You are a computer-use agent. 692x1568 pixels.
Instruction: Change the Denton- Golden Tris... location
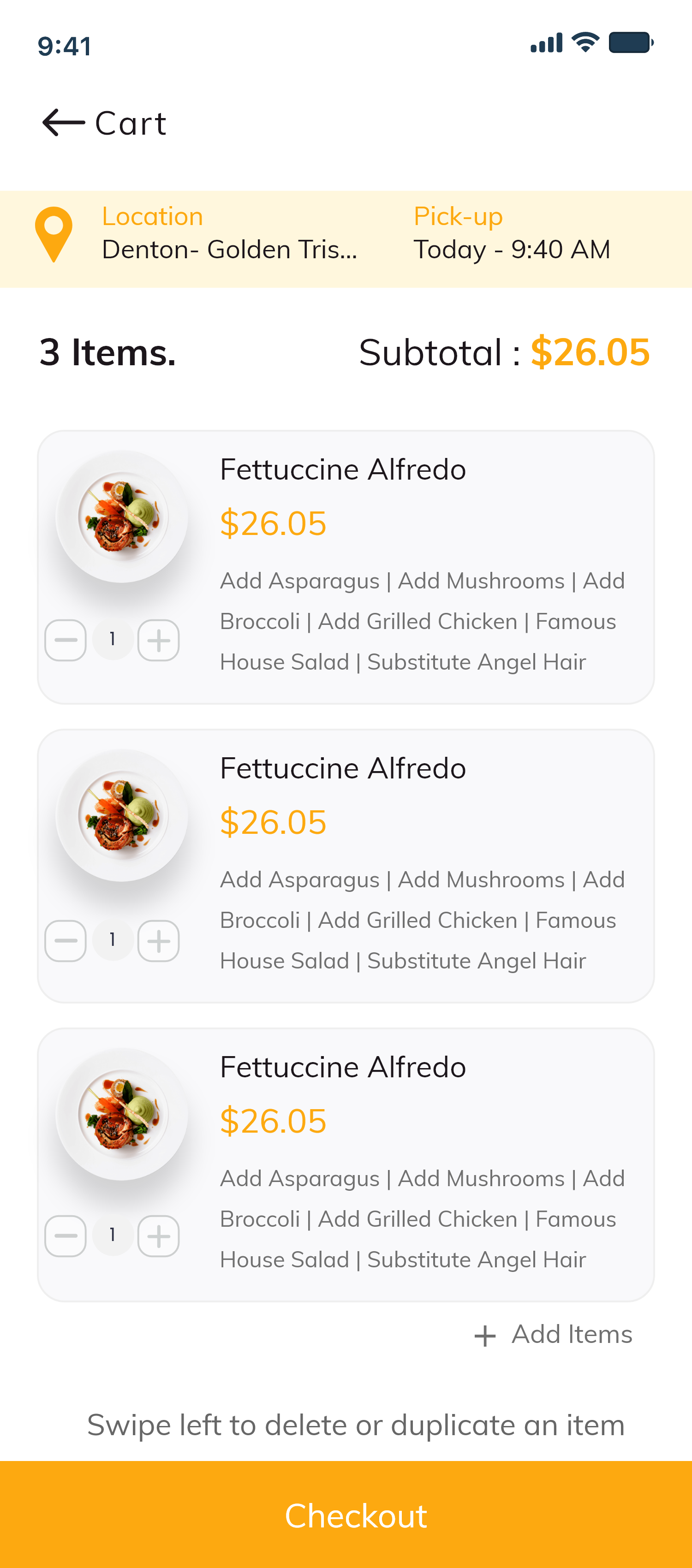230,249
